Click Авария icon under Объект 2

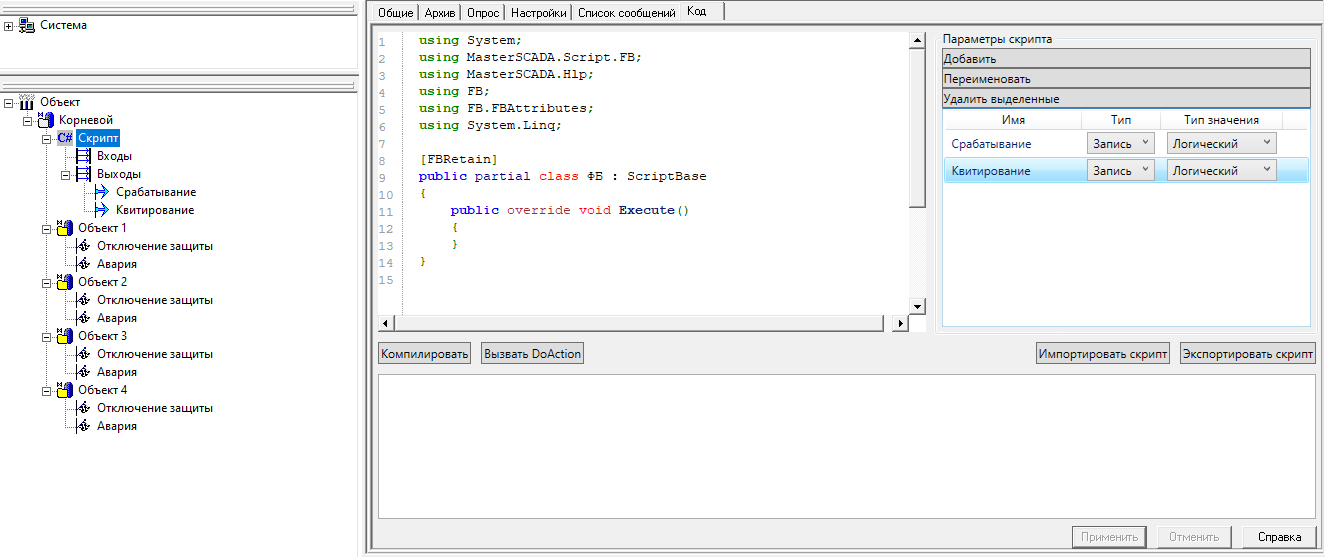pos(84,318)
